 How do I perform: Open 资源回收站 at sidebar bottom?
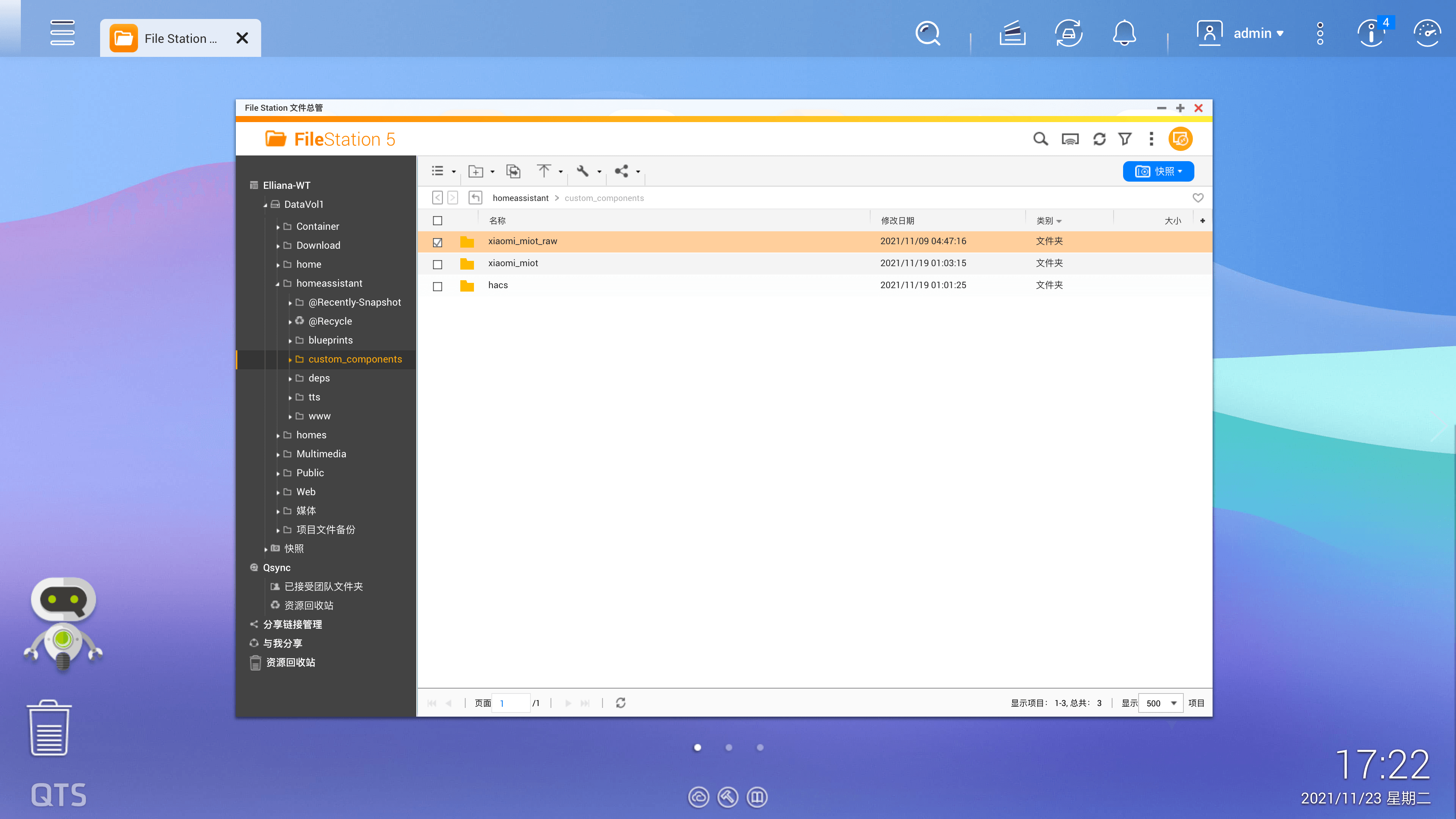click(290, 662)
